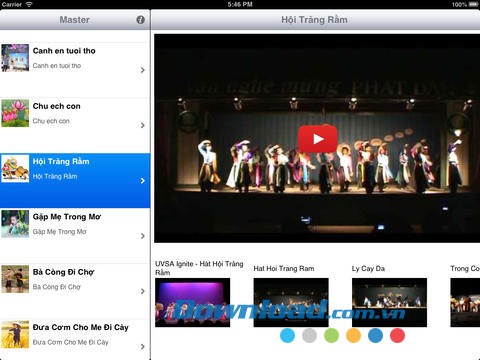
Task: Open chevron for Chu ech con
Action: click(x=143, y=125)
